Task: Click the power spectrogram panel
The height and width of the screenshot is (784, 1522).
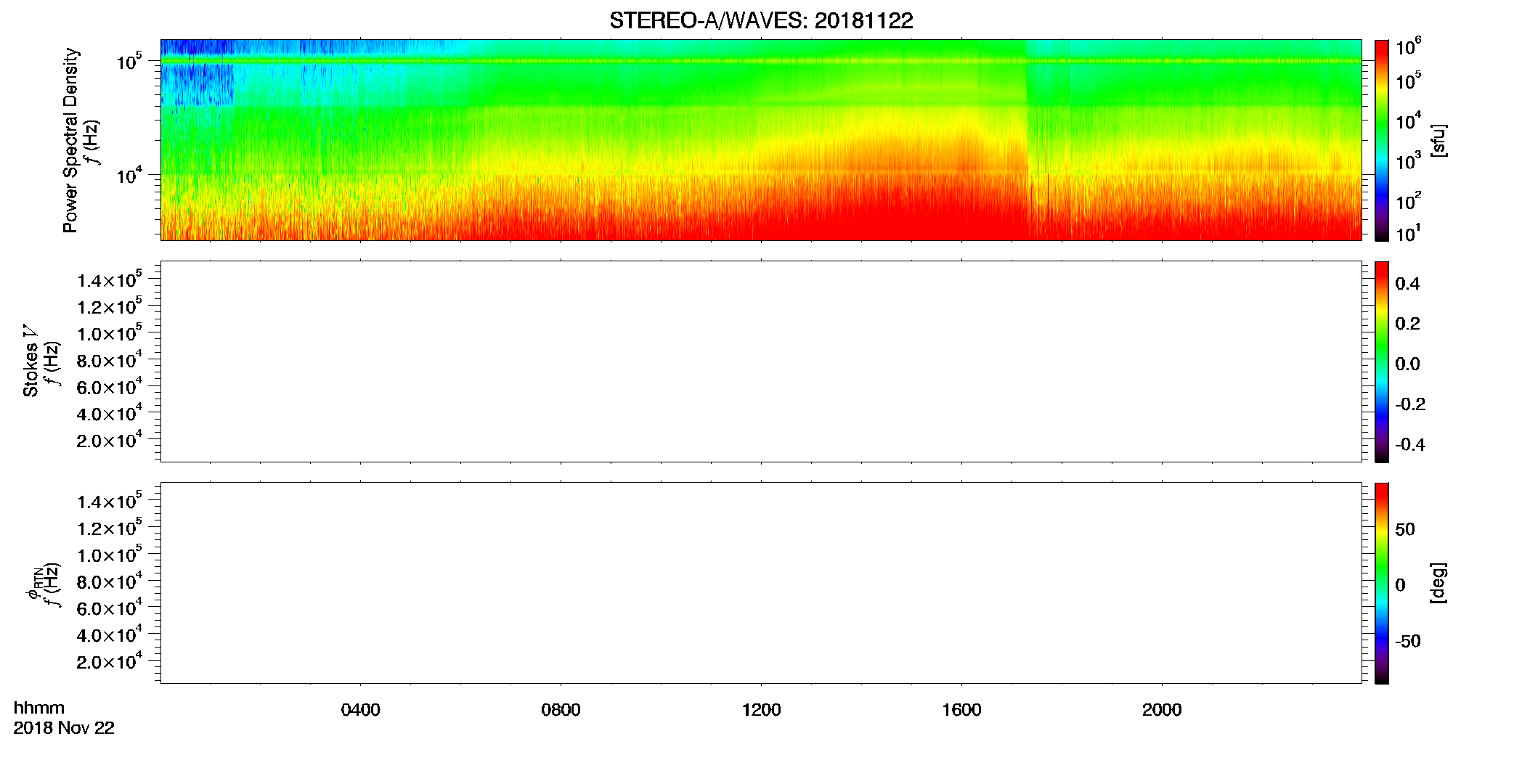Action: click(761, 140)
